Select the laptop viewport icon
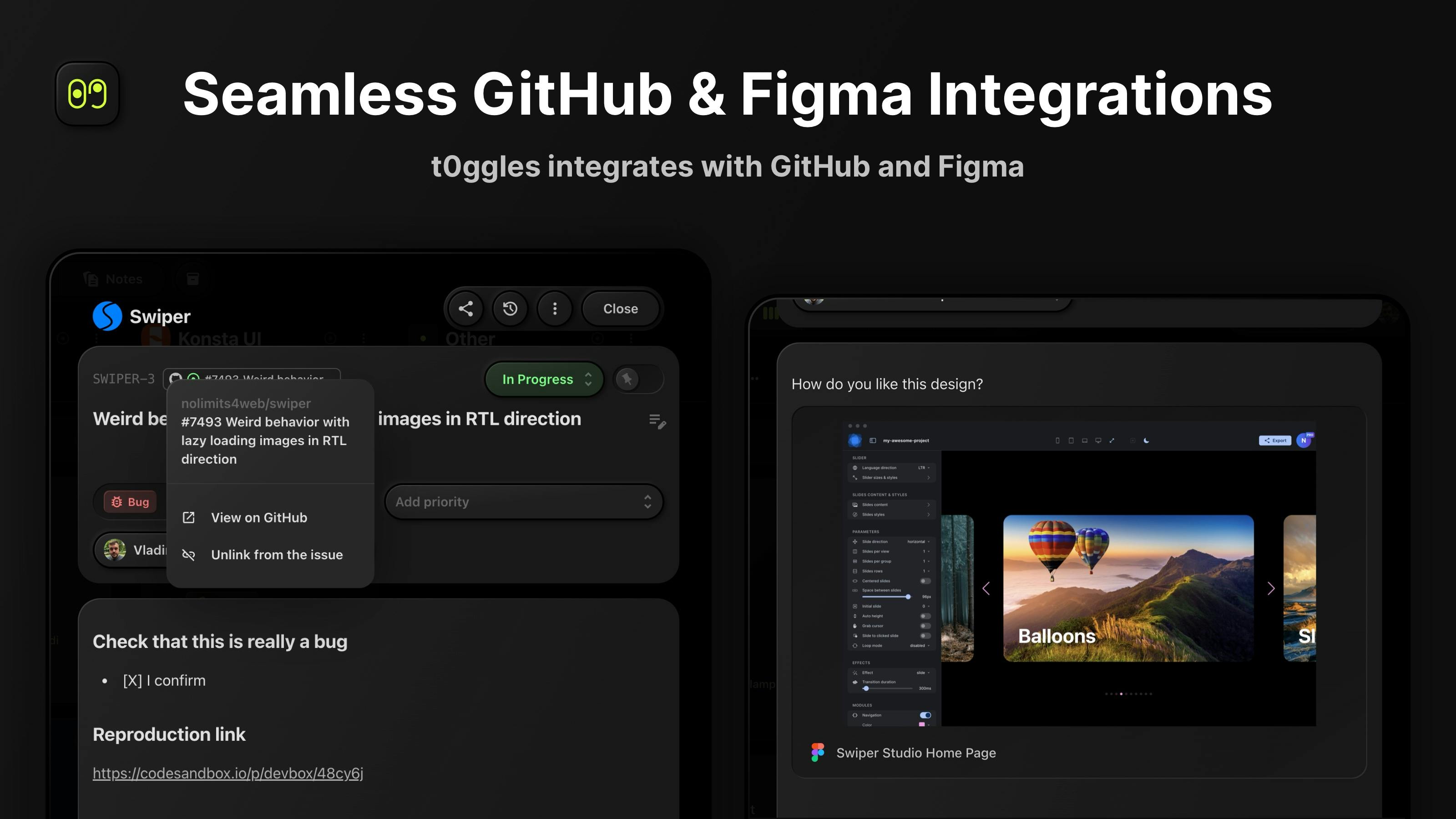 tap(1085, 440)
